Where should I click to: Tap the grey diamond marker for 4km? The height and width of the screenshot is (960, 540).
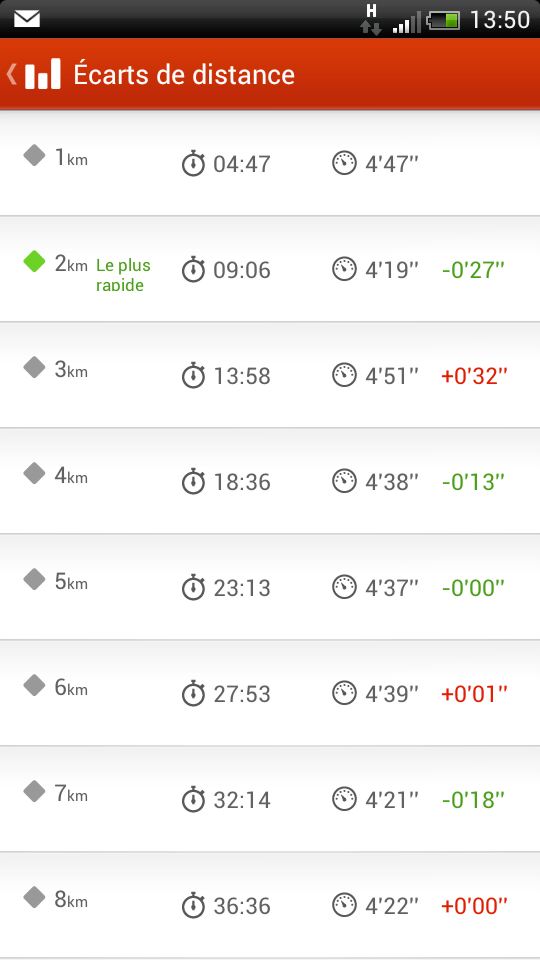(x=34, y=473)
